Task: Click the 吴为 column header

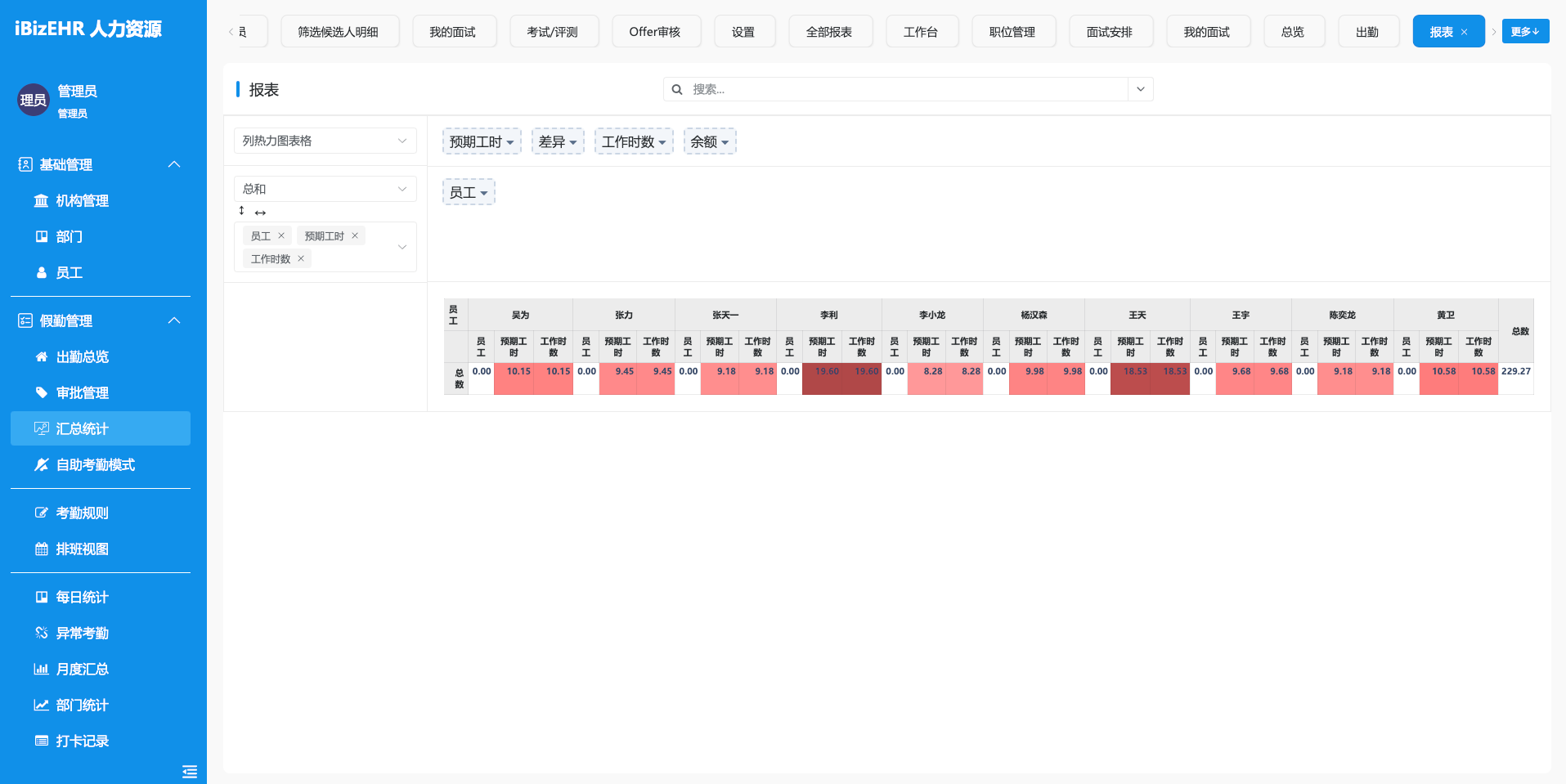Action: pos(520,315)
